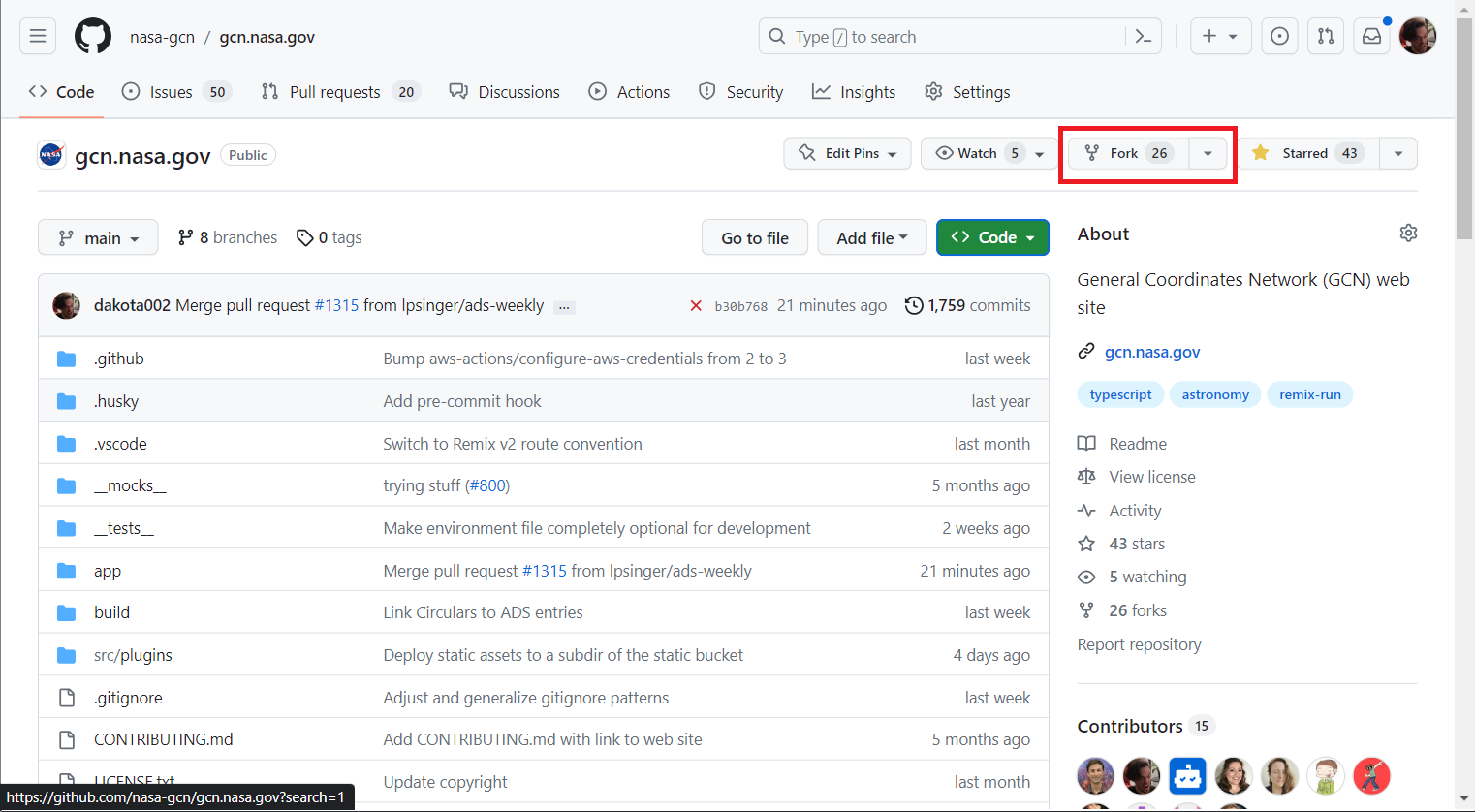
Task: Open the app folder
Action: coord(108,571)
